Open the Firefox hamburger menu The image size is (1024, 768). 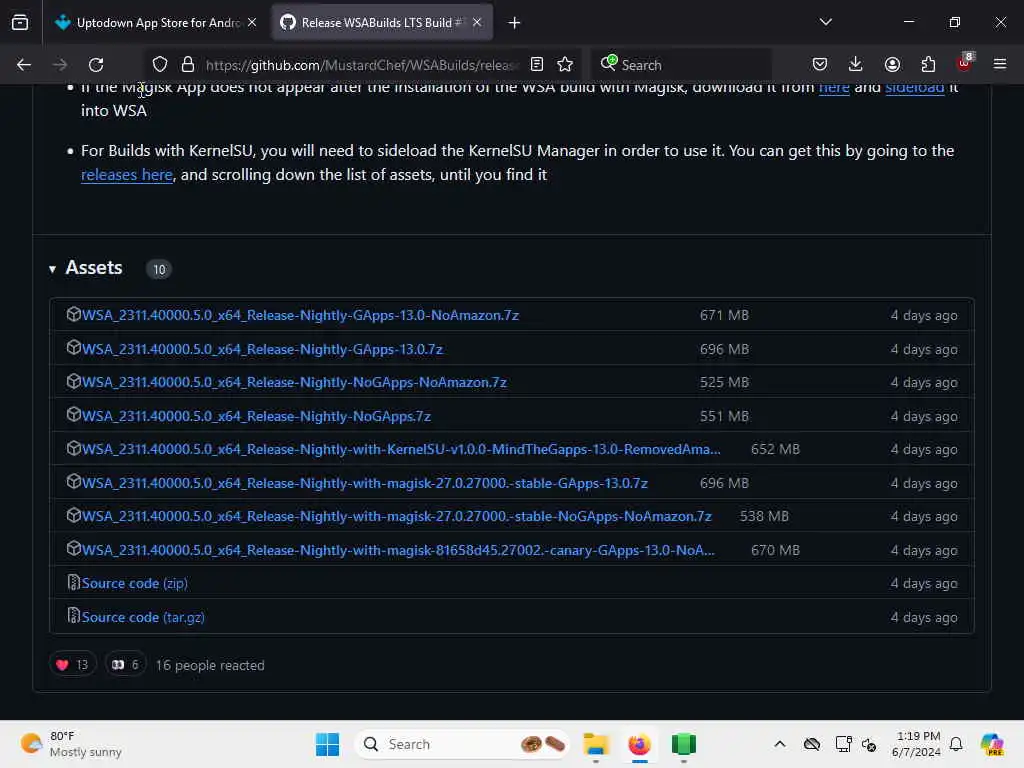click(1000, 65)
